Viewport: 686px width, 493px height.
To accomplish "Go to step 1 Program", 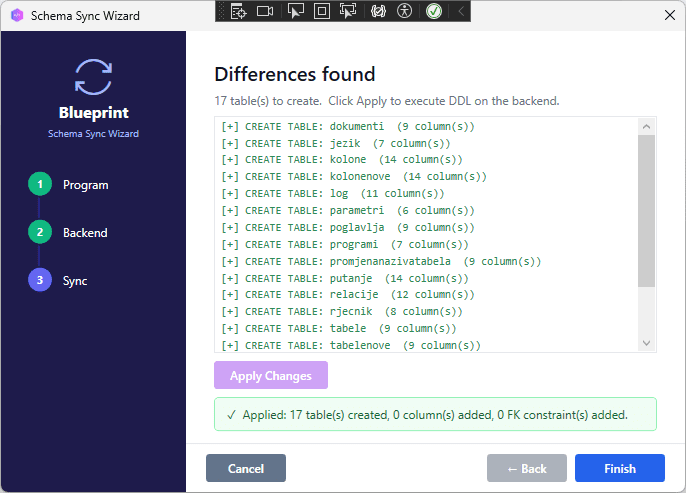I will coord(40,185).
